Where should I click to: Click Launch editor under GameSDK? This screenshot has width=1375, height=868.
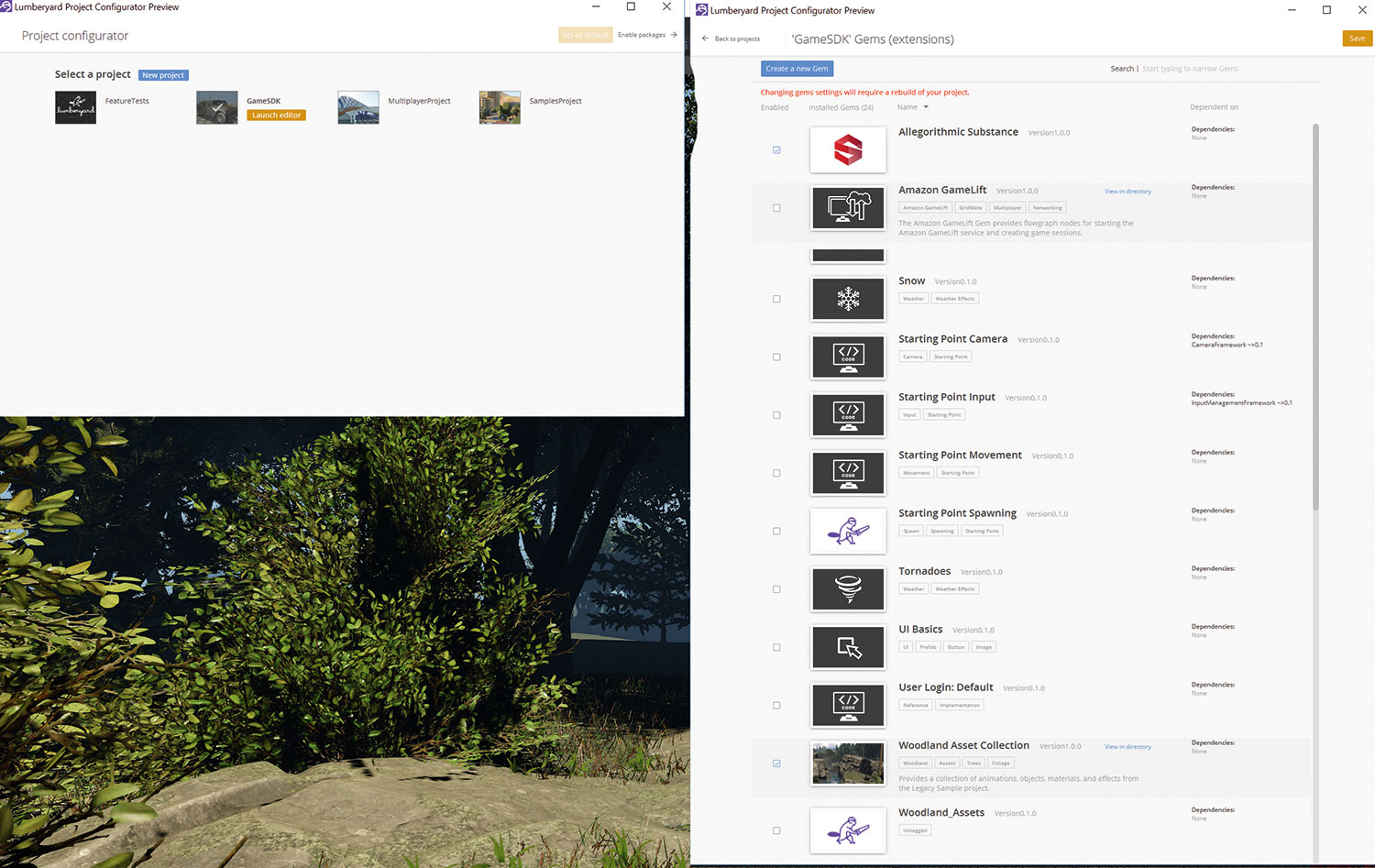tap(276, 115)
